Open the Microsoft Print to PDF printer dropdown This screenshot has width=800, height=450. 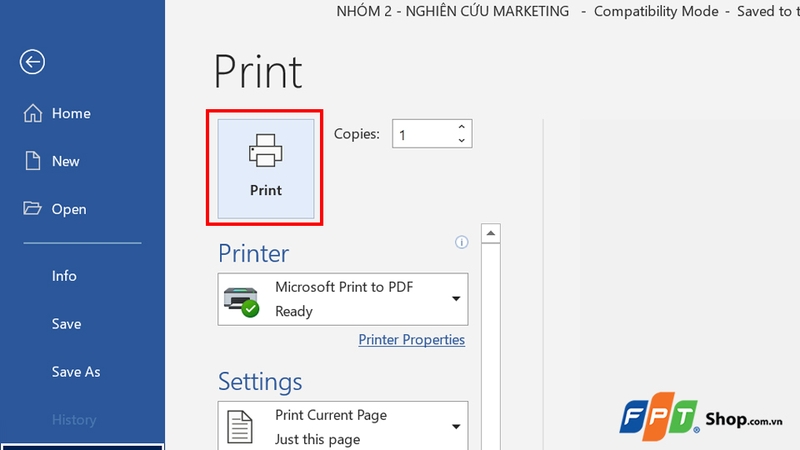coord(343,299)
